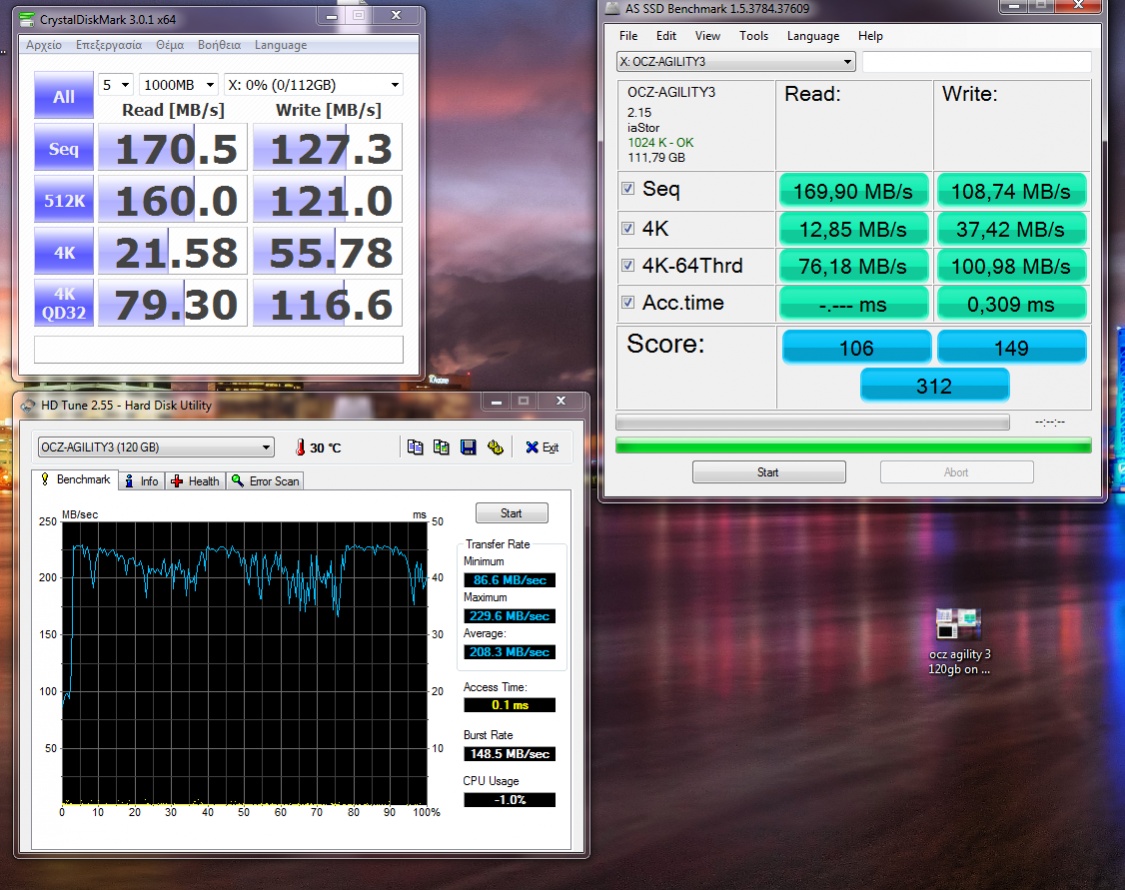Open the 1000MB test size dropdown

[x=179, y=85]
